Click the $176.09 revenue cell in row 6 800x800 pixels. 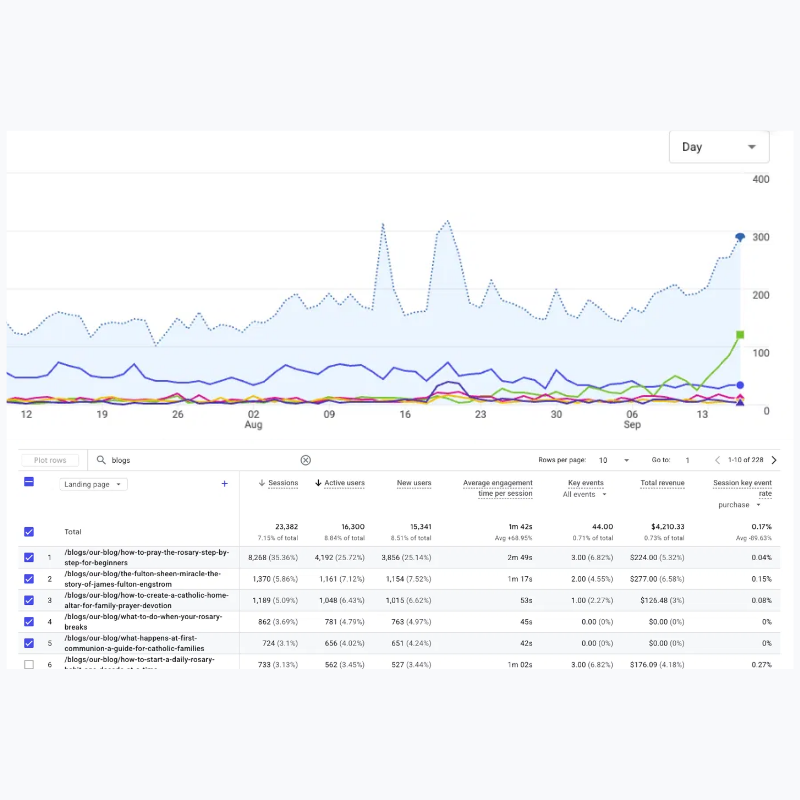(x=657, y=664)
